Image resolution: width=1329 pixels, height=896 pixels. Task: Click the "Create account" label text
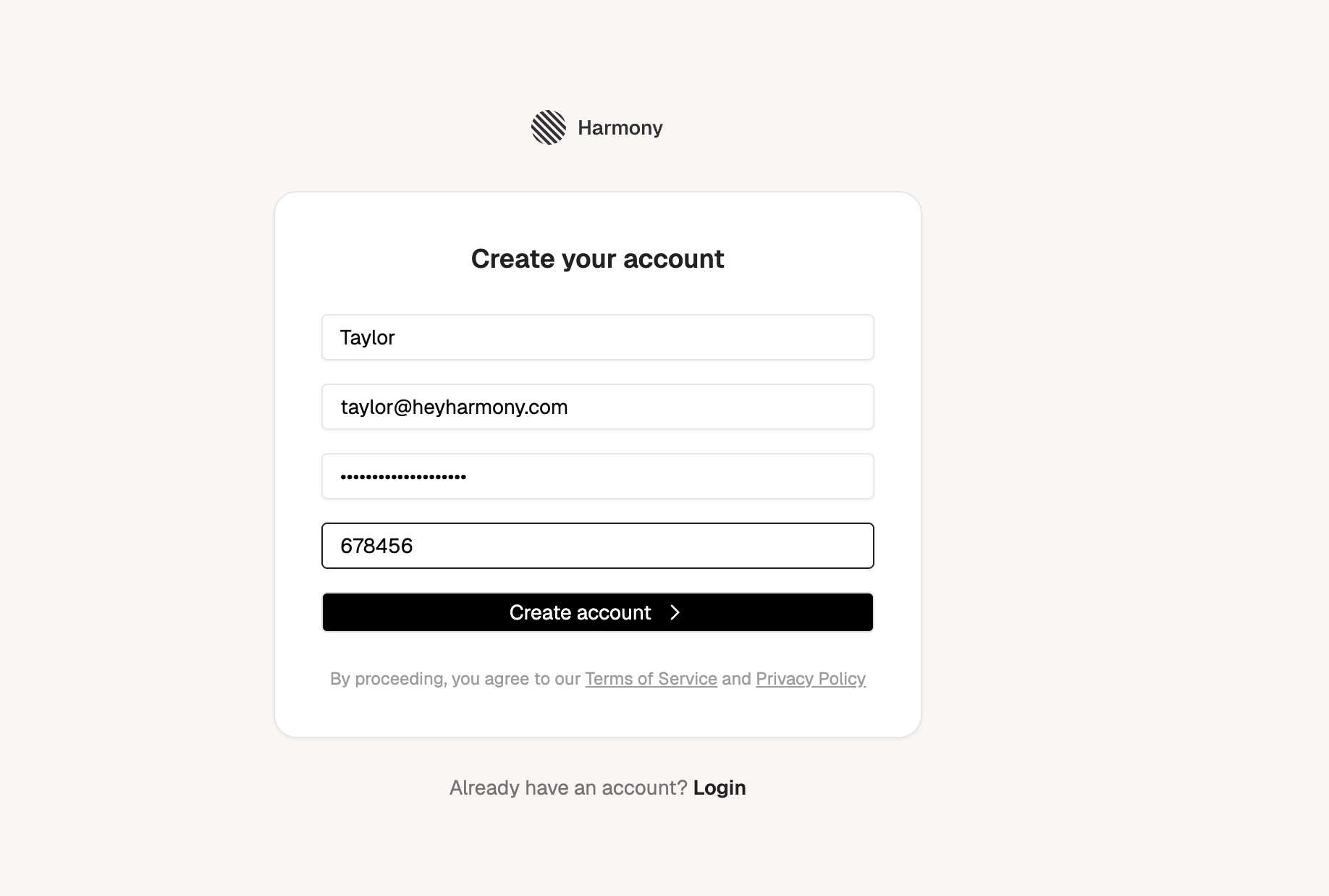[580, 612]
